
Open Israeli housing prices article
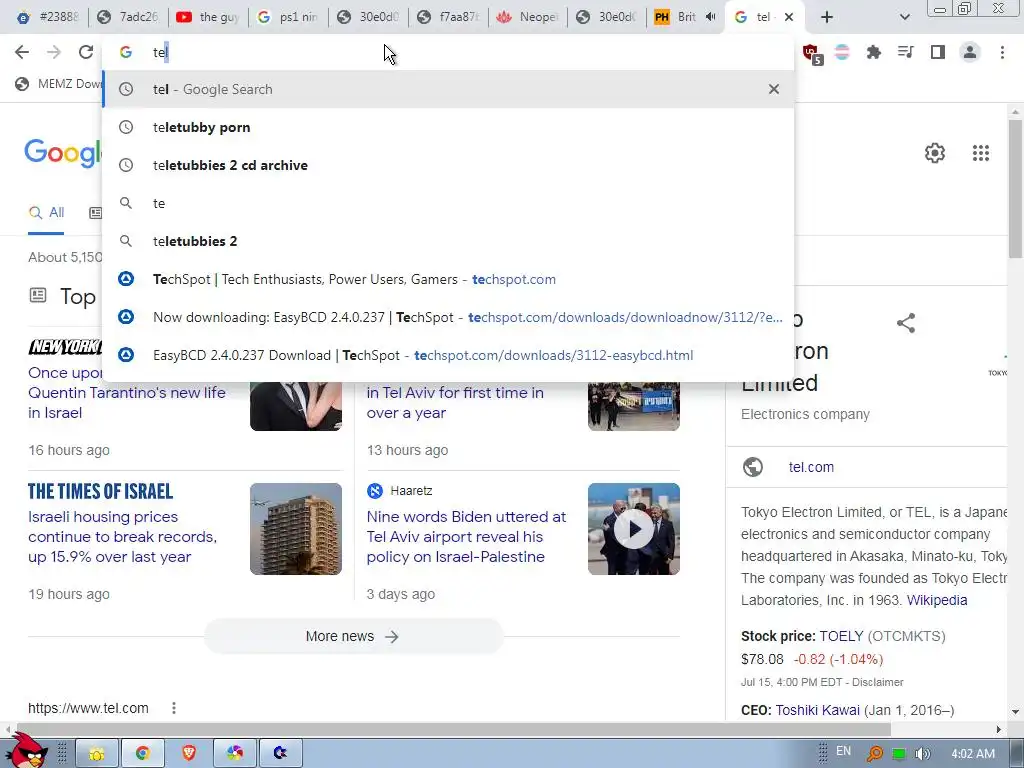click(122, 537)
